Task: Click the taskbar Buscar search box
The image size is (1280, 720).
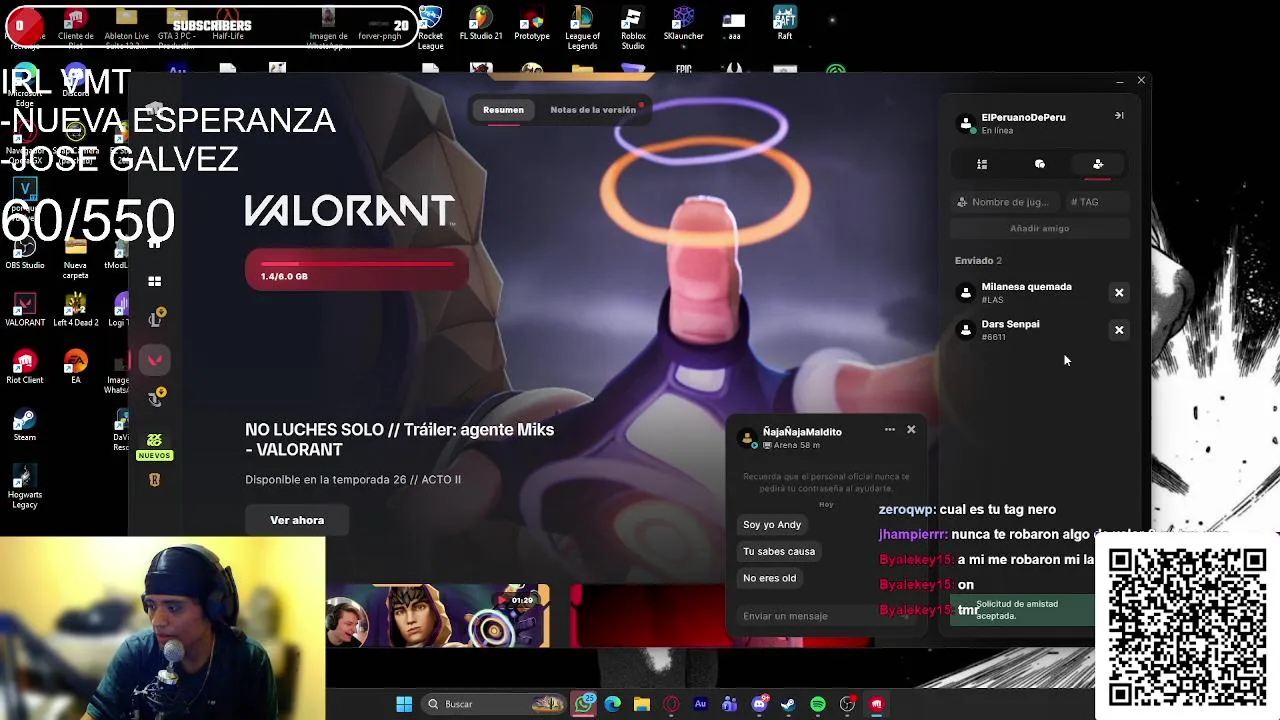Action: click(494, 704)
